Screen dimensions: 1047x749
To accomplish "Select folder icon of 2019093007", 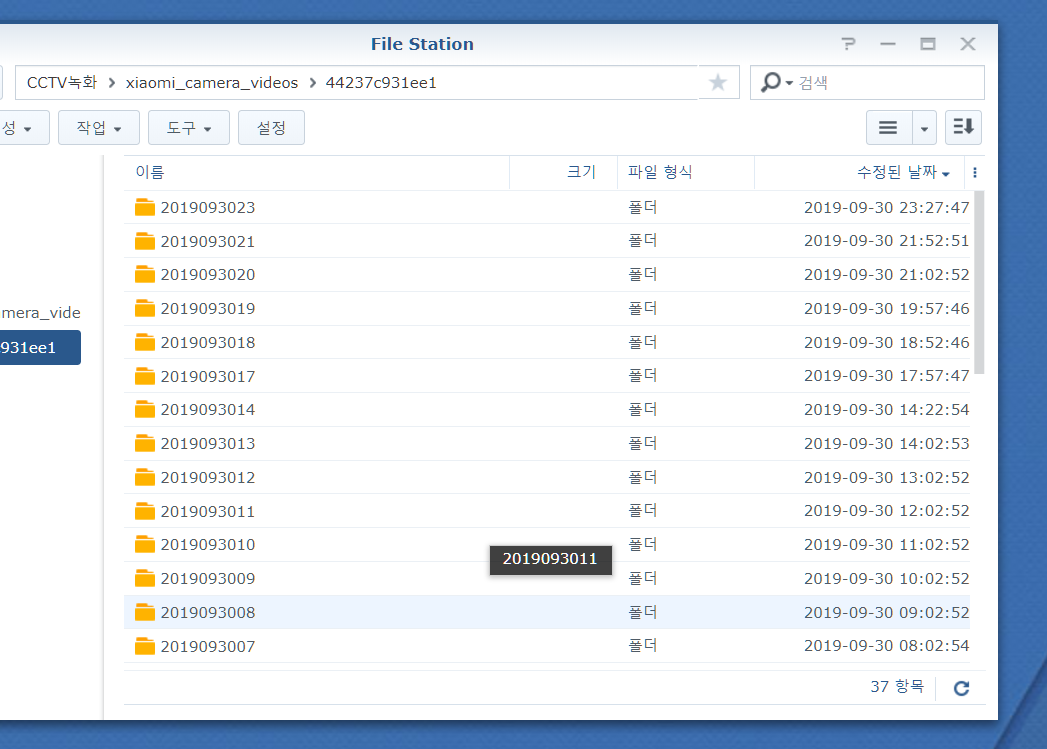I will pos(144,646).
